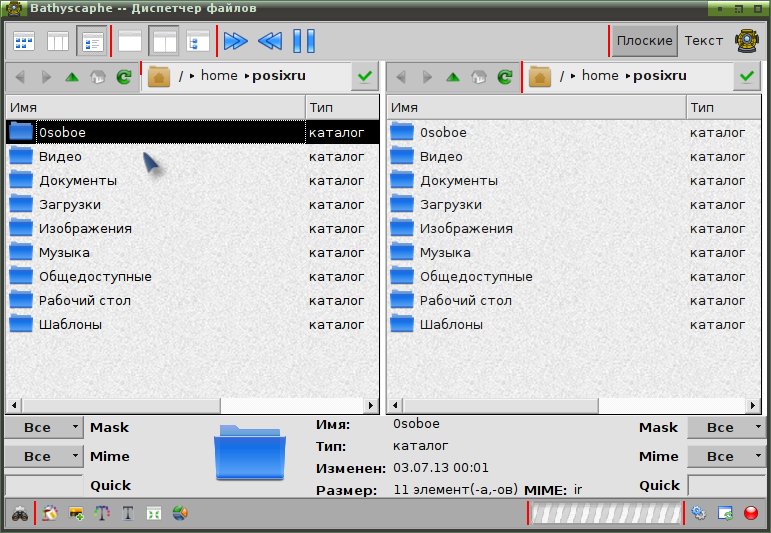Go back in left panel

[x=20, y=77]
